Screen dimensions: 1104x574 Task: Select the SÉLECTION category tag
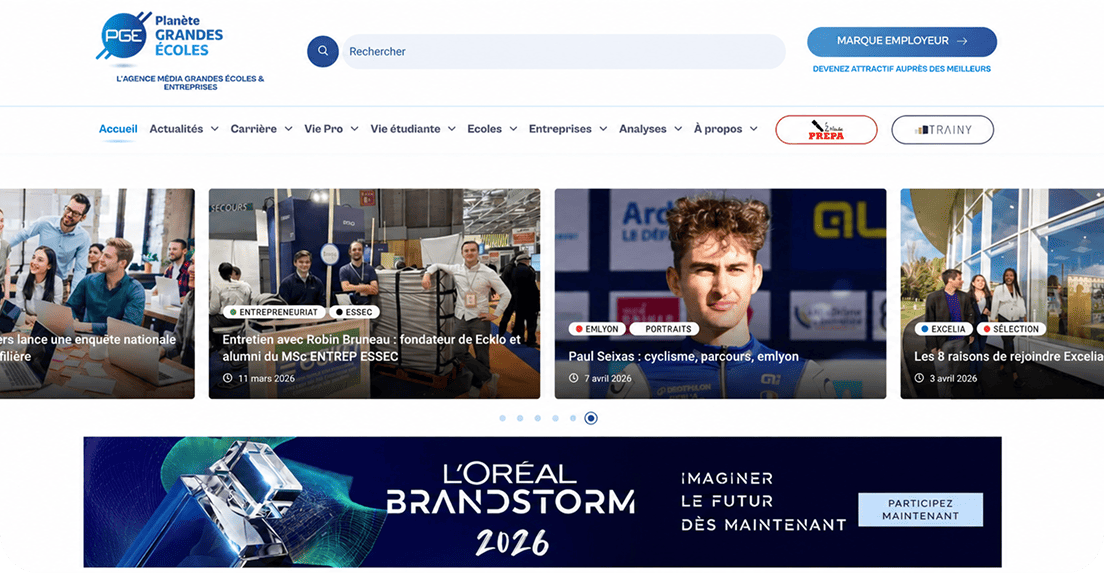1011,329
